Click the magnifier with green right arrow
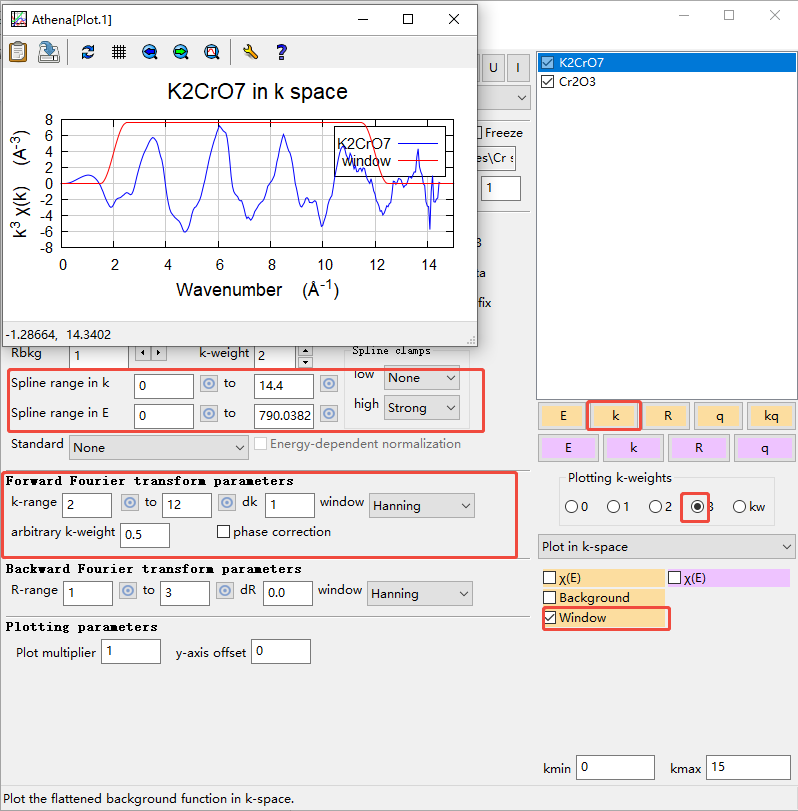The height and width of the screenshot is (811, 798). pyautogui.click(x=180, y=52)
